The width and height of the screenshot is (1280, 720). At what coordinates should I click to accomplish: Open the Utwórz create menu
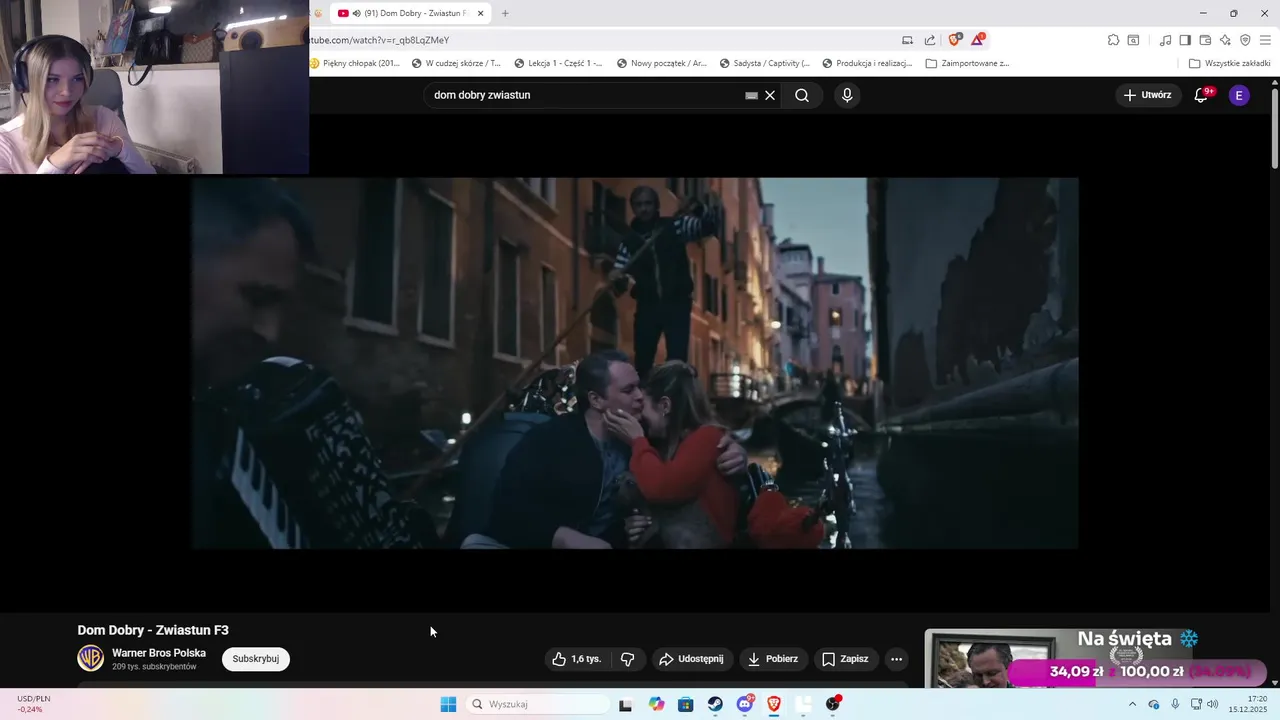(x=1147, y=95)
